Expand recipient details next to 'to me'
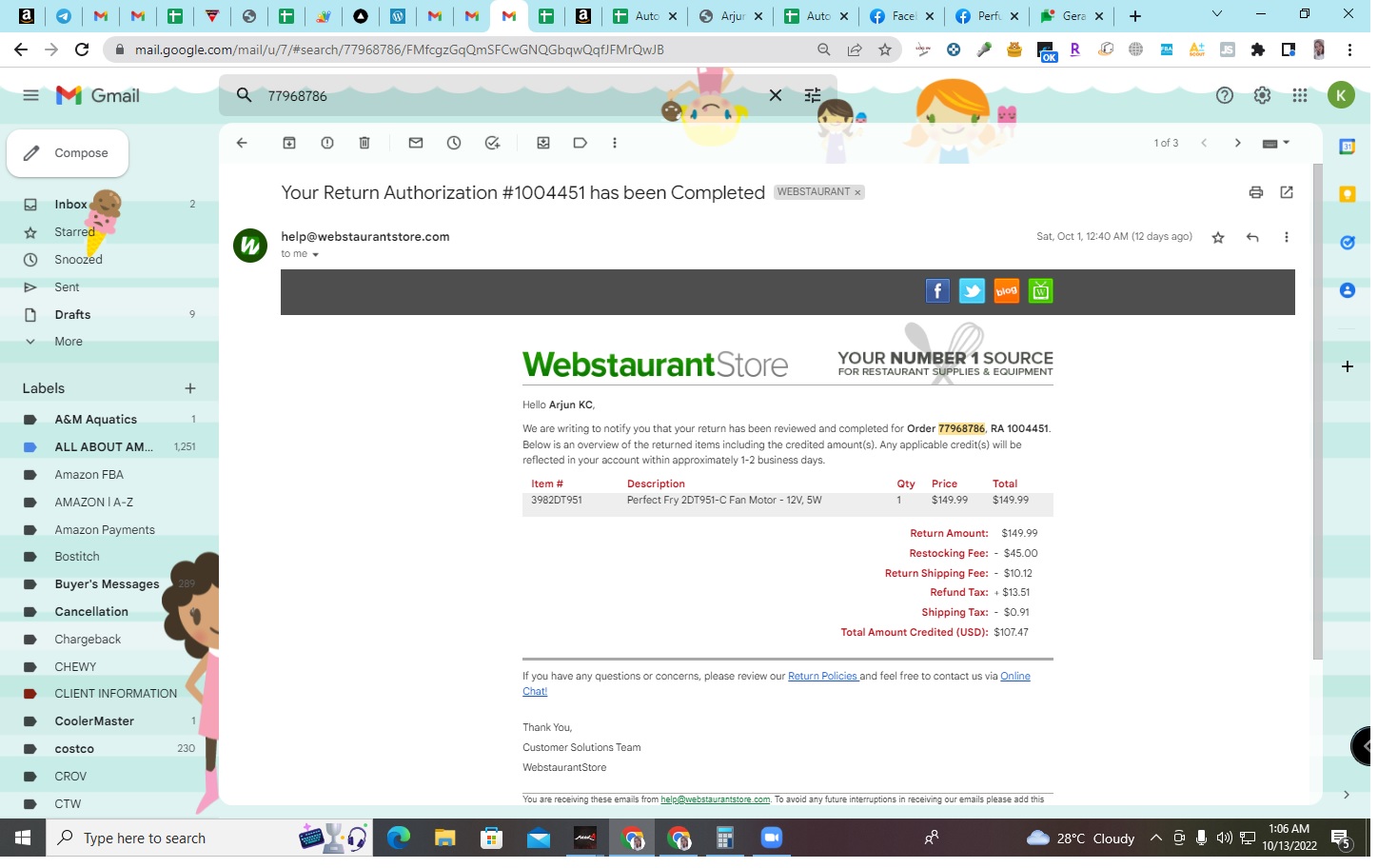 [317, 256]
